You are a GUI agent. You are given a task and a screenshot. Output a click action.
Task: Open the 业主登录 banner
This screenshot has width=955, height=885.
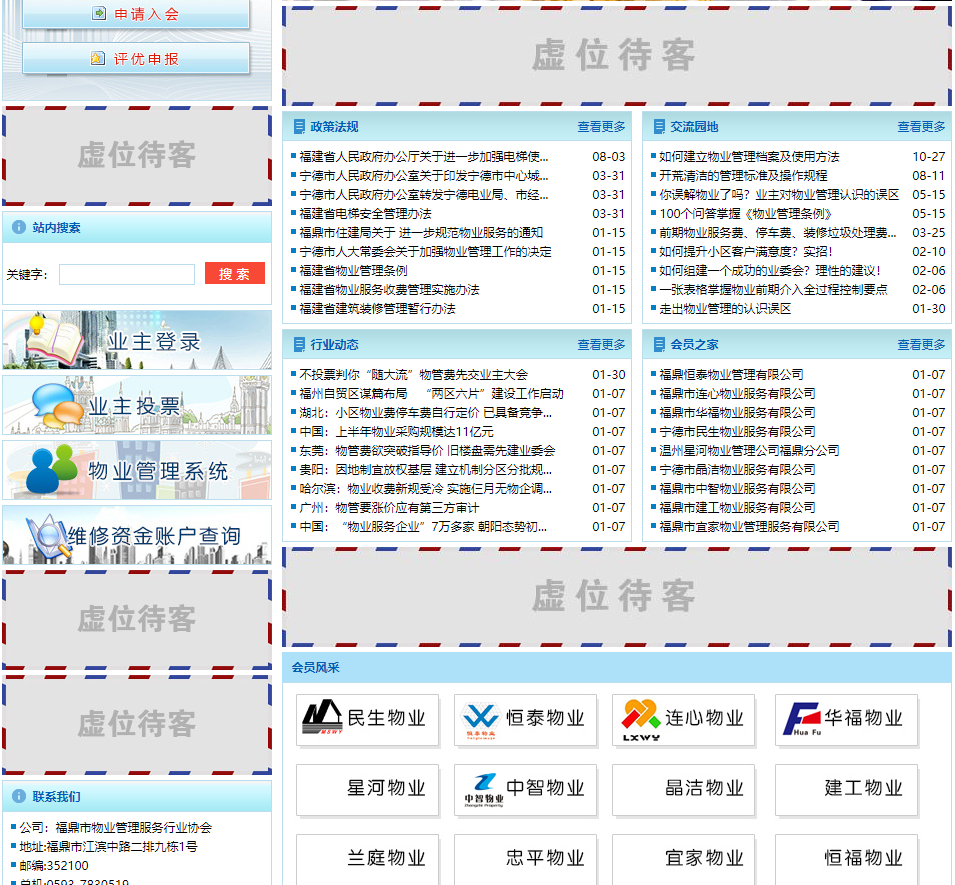coord(137,340)
